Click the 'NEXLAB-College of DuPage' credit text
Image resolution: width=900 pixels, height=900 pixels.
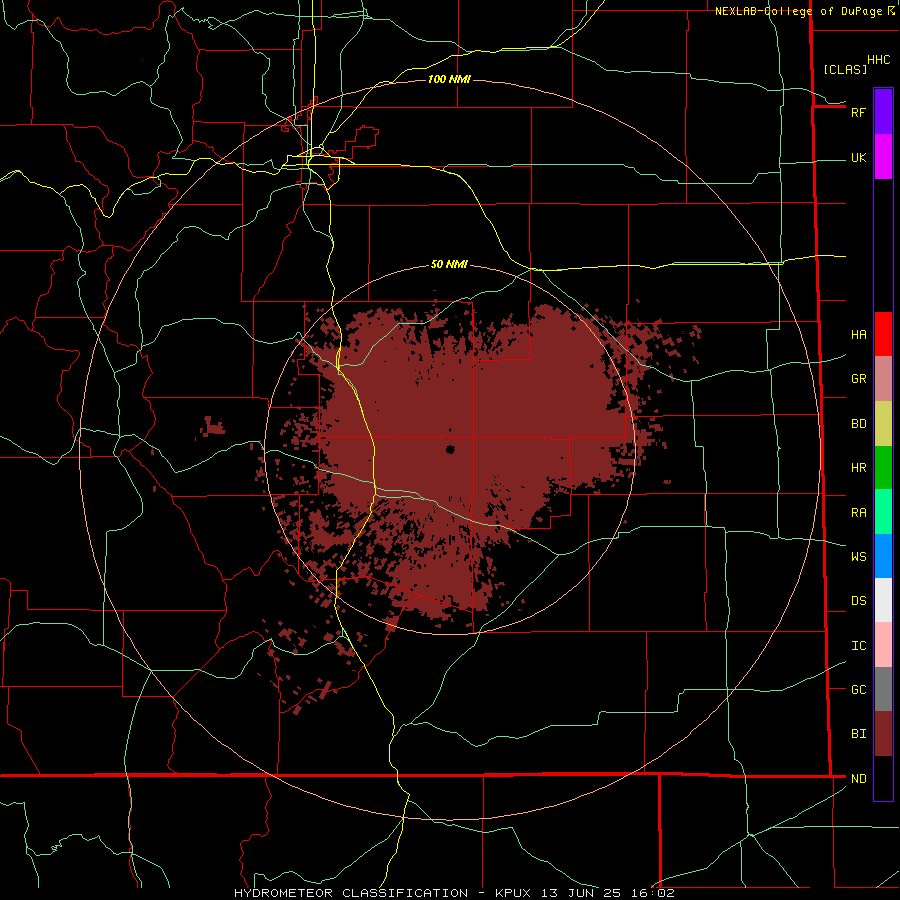[798, 11]
